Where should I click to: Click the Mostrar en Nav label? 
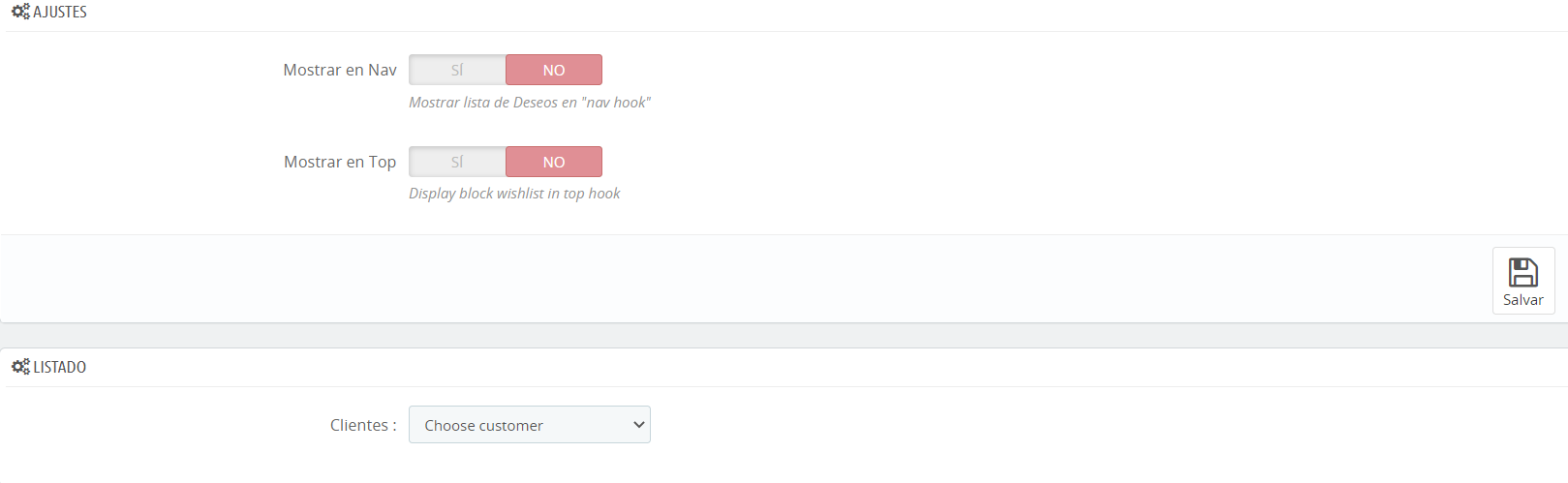pos(340,70)
